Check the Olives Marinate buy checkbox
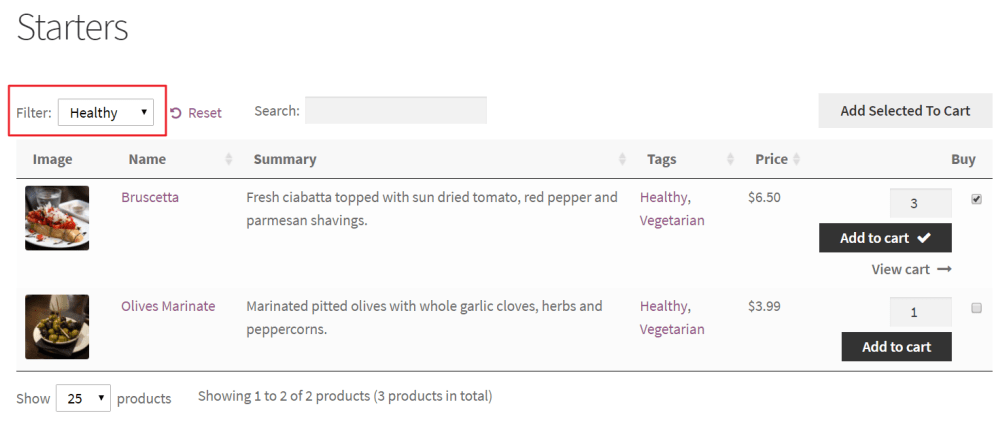The image size is (1000, 430). pos(976,308)
